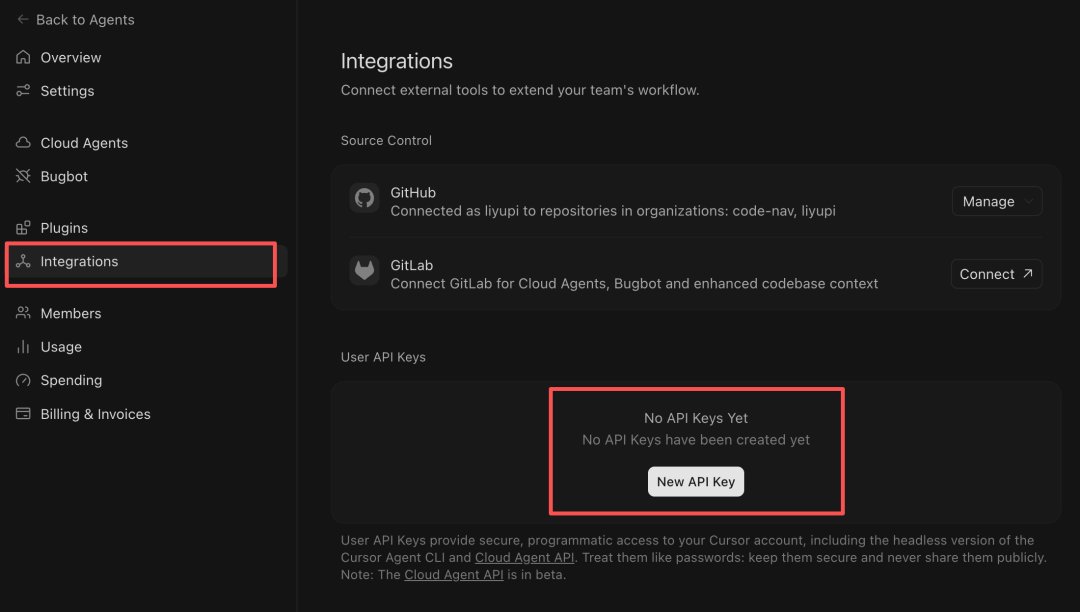
Task: Click the Billing & Invoices card icon
Action: 23,414
